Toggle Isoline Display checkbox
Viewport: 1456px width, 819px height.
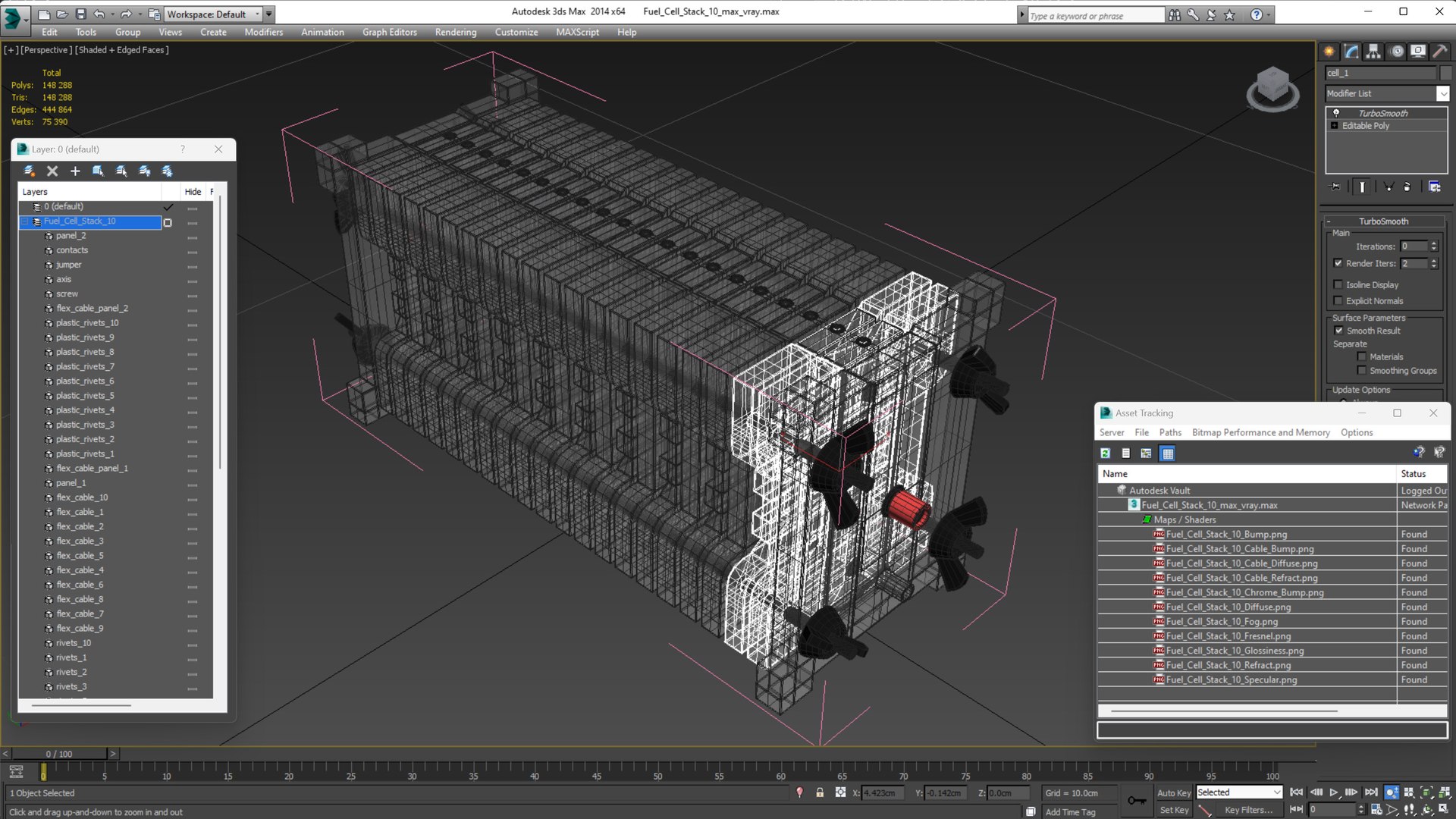pyautogui.click(x=1338, y=284)
